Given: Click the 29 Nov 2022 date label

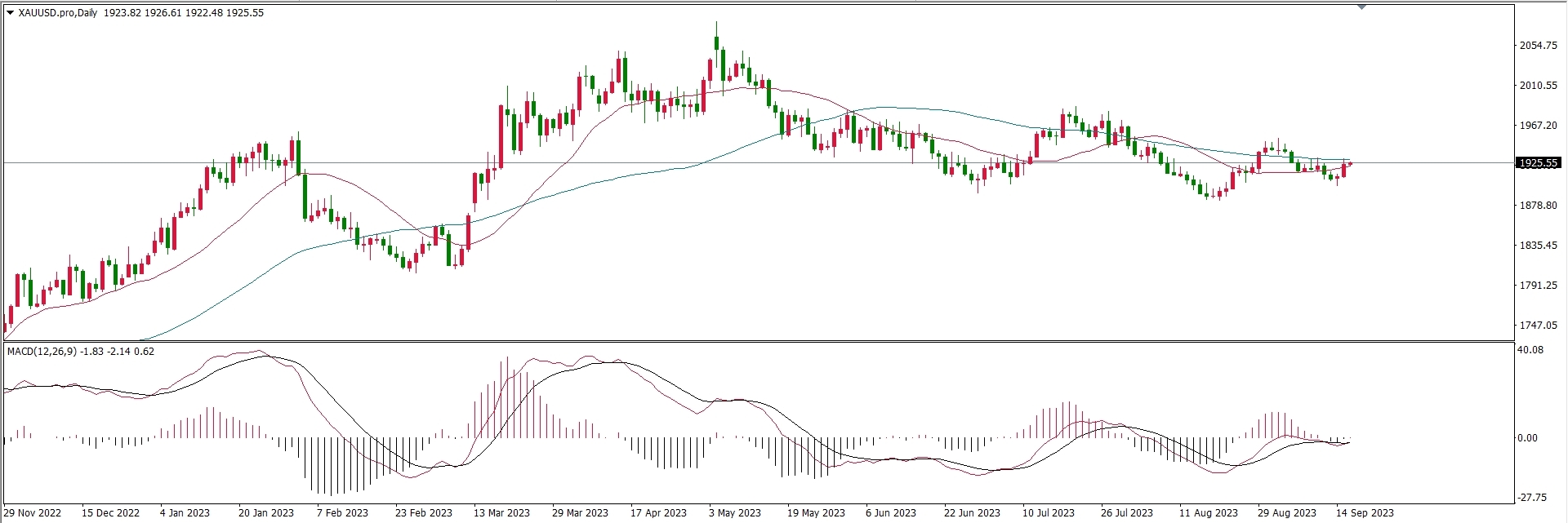Looking at the screenshot, I should (33, 513).
